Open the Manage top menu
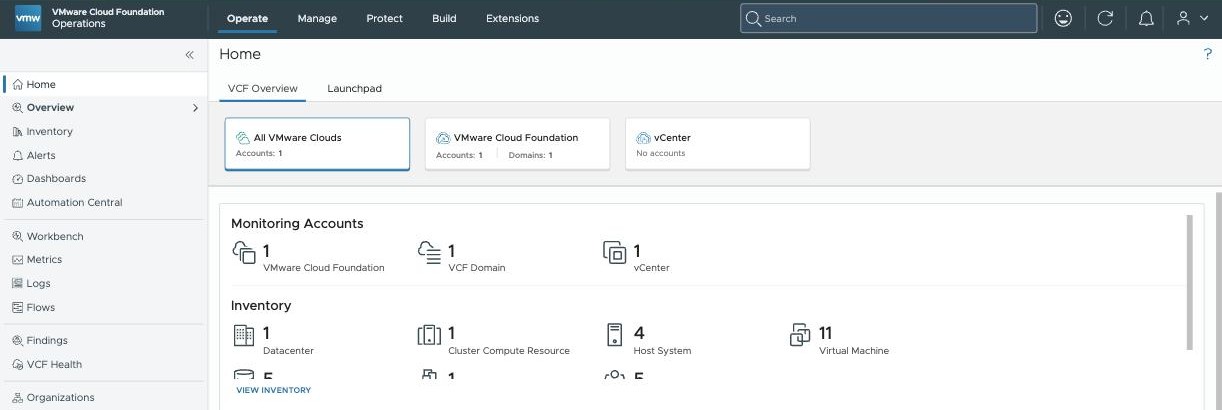 click(317, 18)
